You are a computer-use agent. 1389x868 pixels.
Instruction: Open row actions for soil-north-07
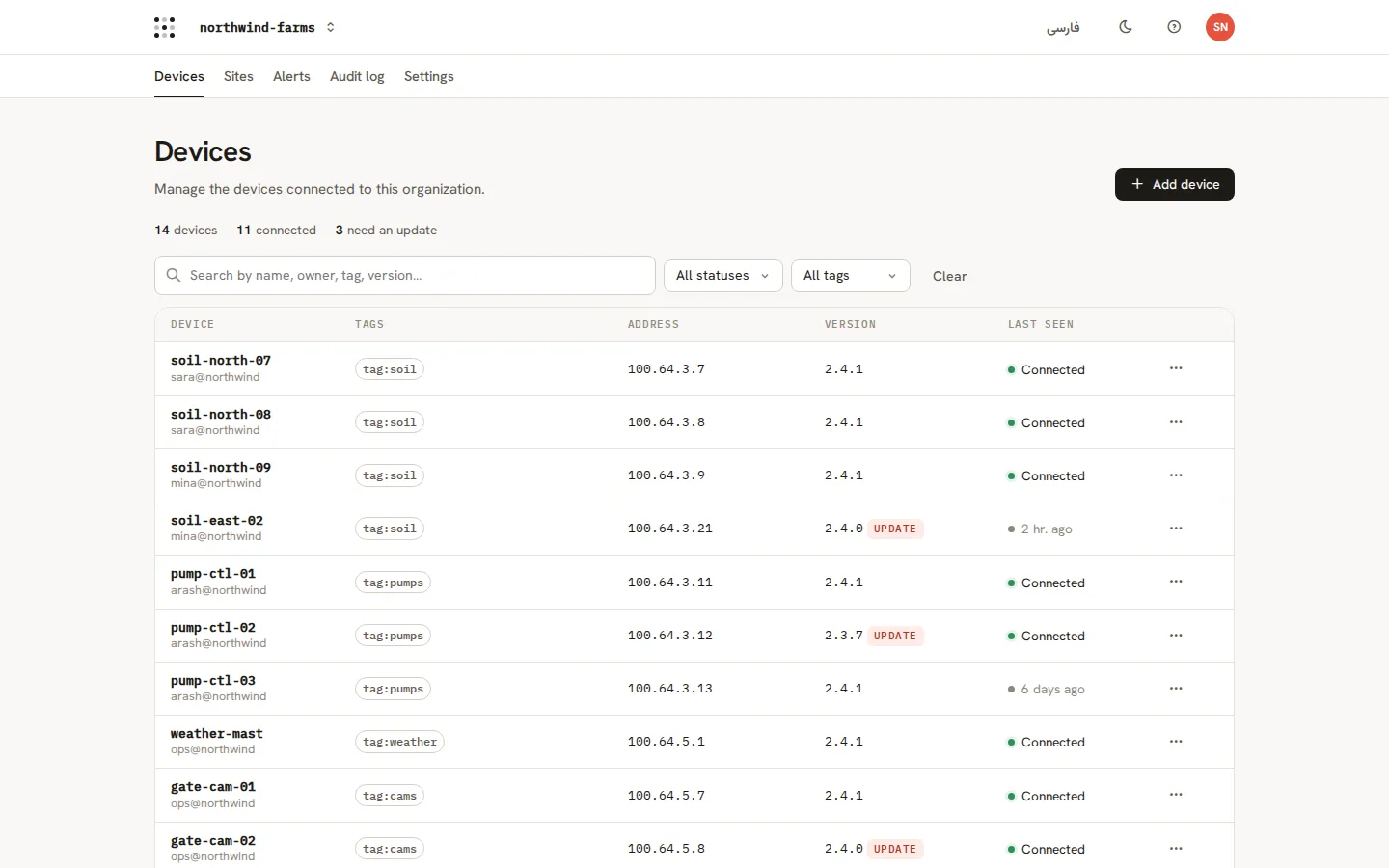pos(1176,368)
